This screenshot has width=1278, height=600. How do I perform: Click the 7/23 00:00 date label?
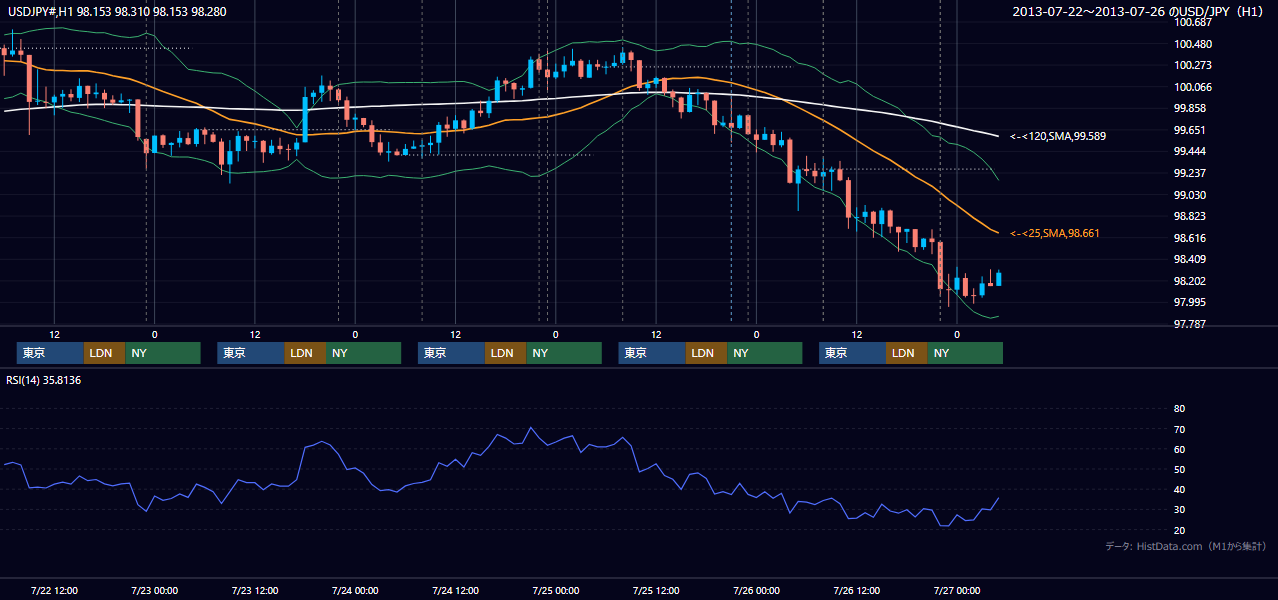(x=154, y=590)
